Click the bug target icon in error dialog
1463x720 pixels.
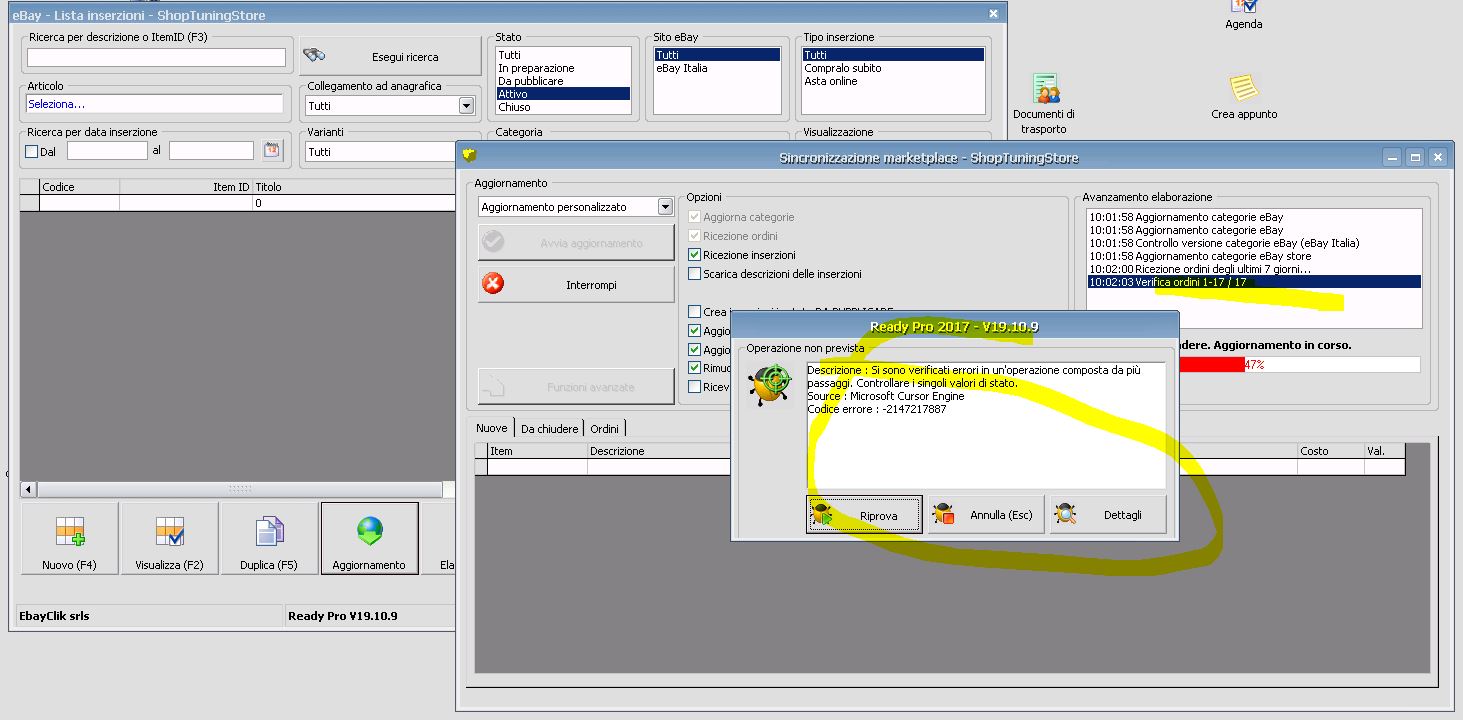pos(771,384)
